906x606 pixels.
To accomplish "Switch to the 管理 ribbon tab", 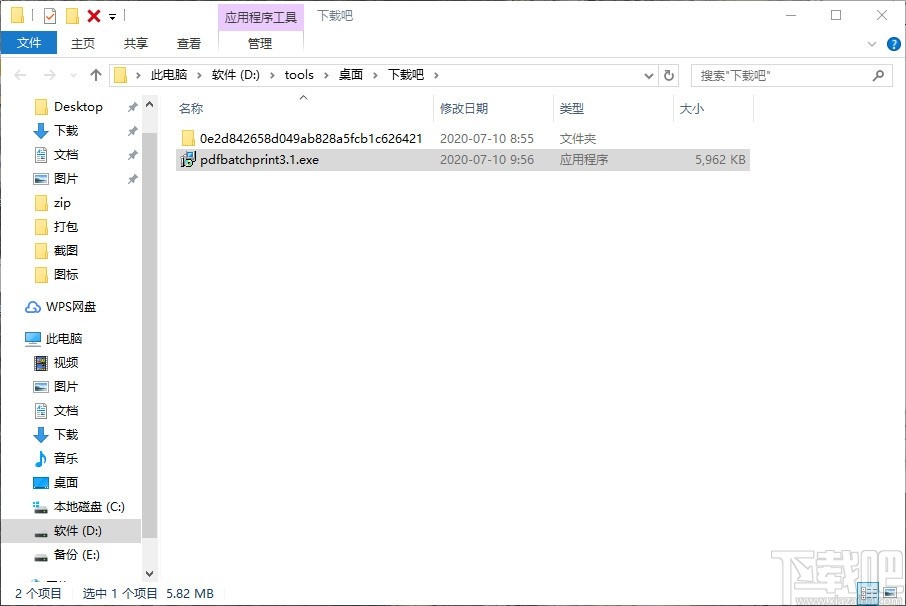I will (x=259, y=43).
